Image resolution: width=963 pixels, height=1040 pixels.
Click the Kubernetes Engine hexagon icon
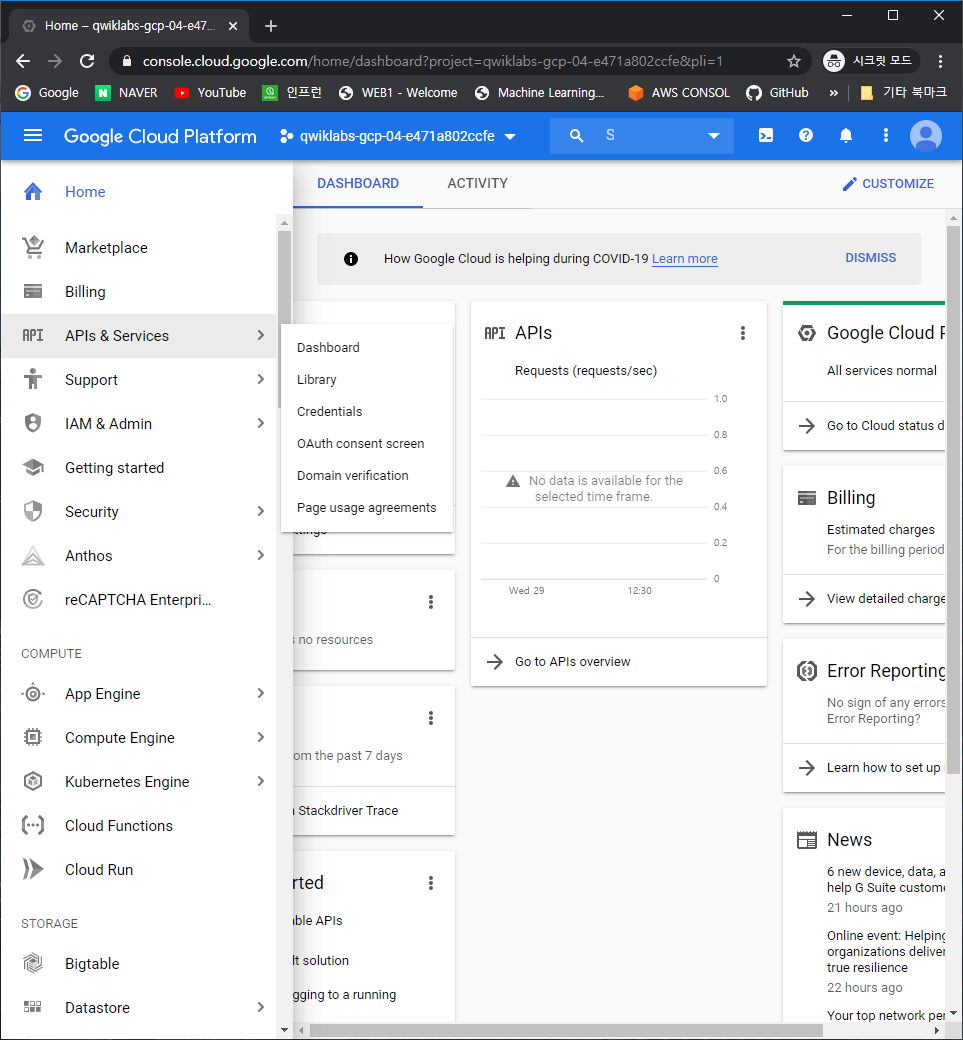point(32,781)
